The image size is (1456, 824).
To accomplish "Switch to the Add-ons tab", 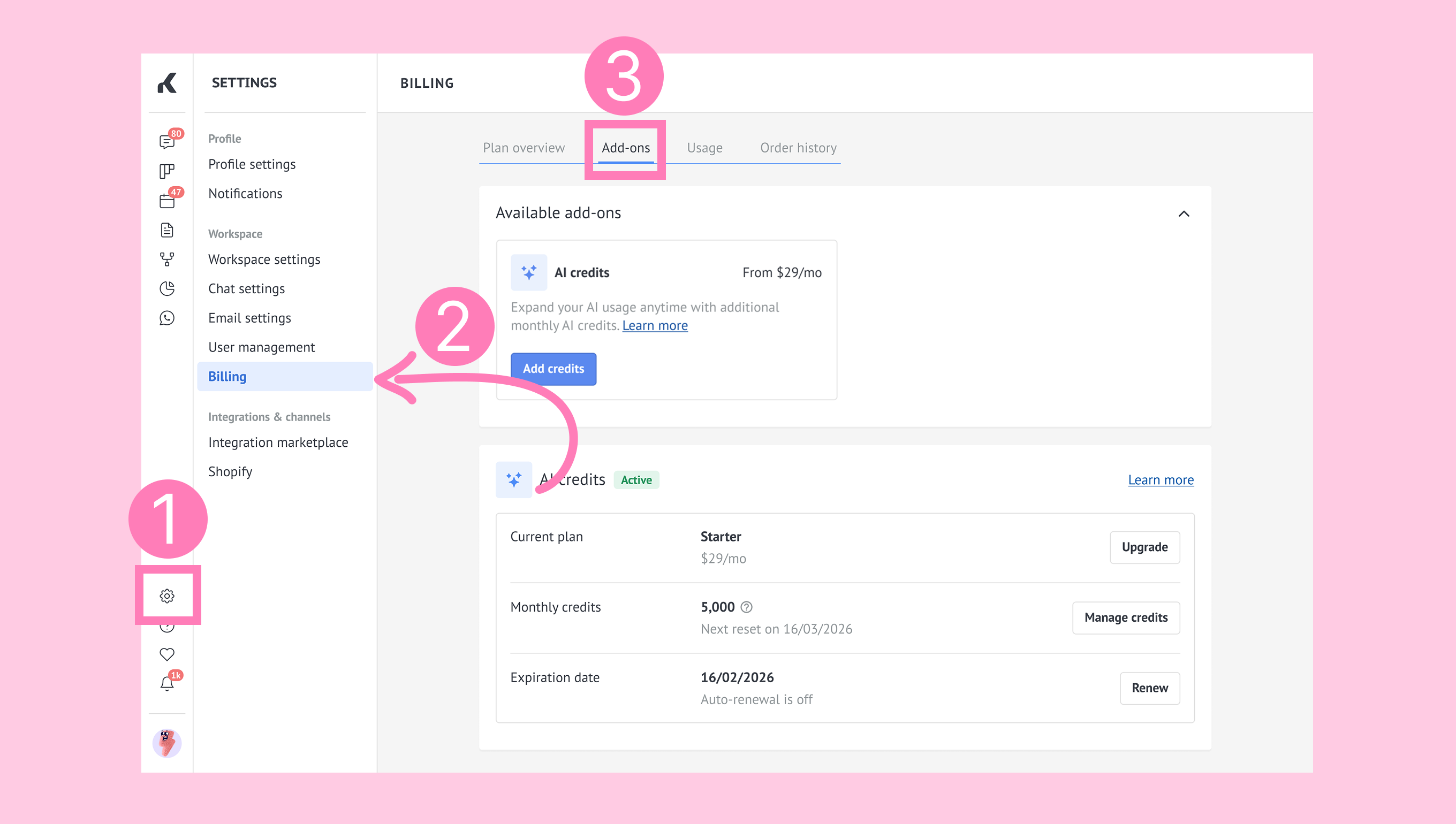I will (626, 148).
